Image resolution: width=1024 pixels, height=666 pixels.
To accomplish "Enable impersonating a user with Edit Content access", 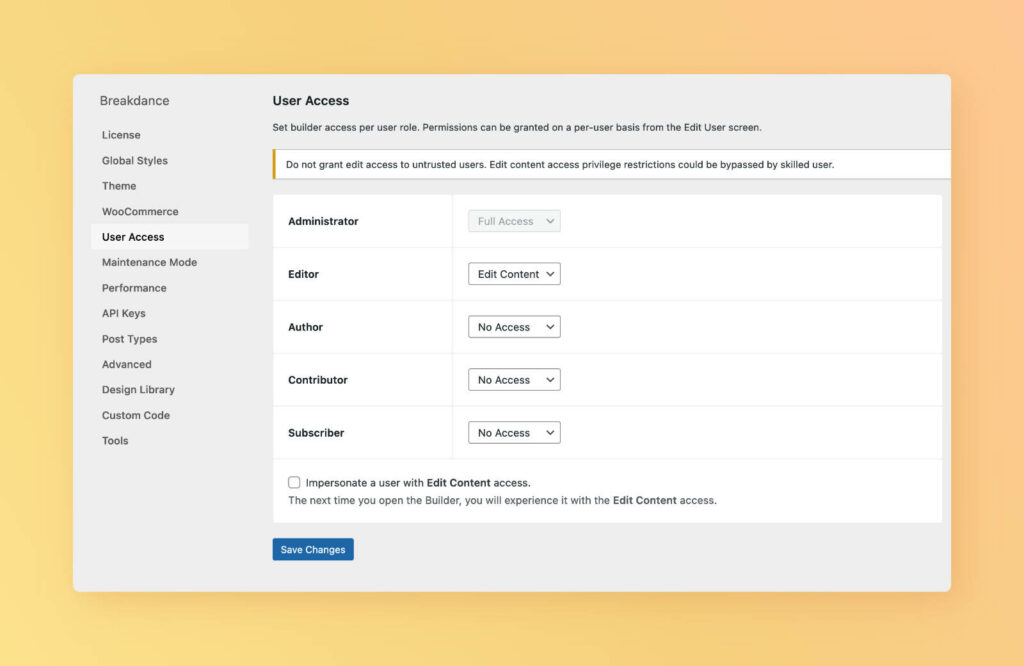I will [x=293, y=482].
